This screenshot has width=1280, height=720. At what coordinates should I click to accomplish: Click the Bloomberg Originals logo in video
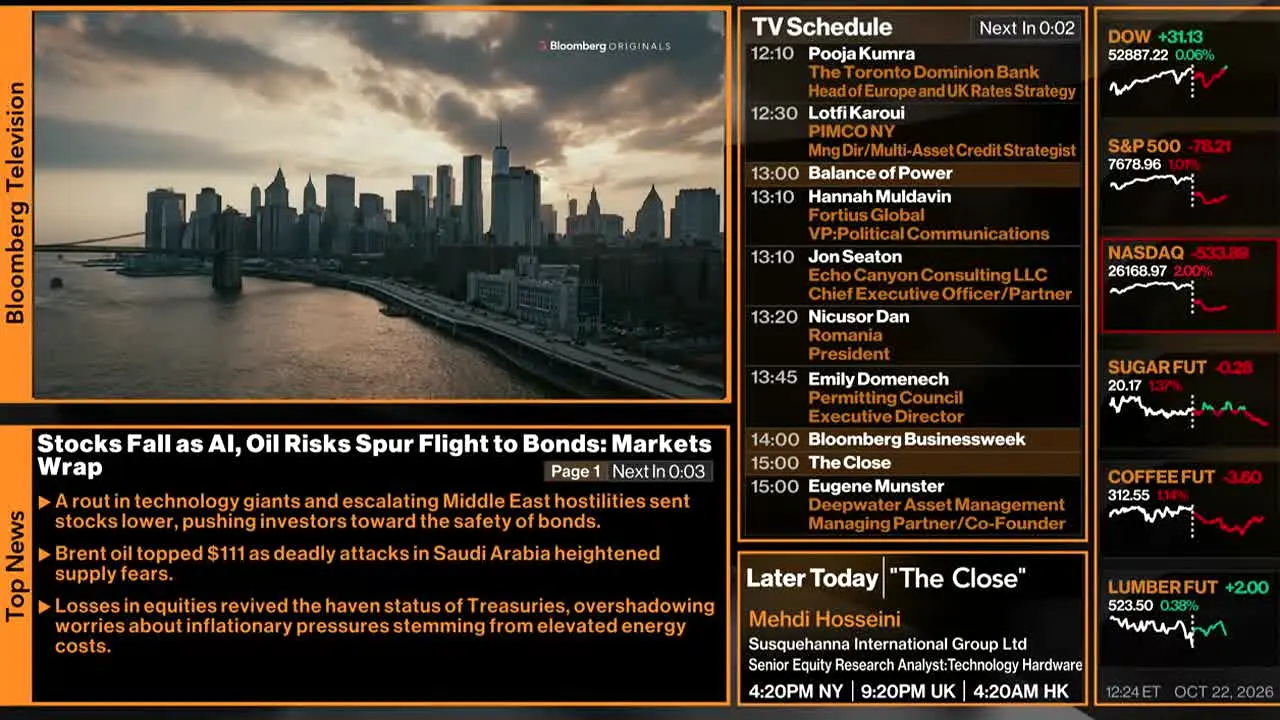[x=604, y=46]
